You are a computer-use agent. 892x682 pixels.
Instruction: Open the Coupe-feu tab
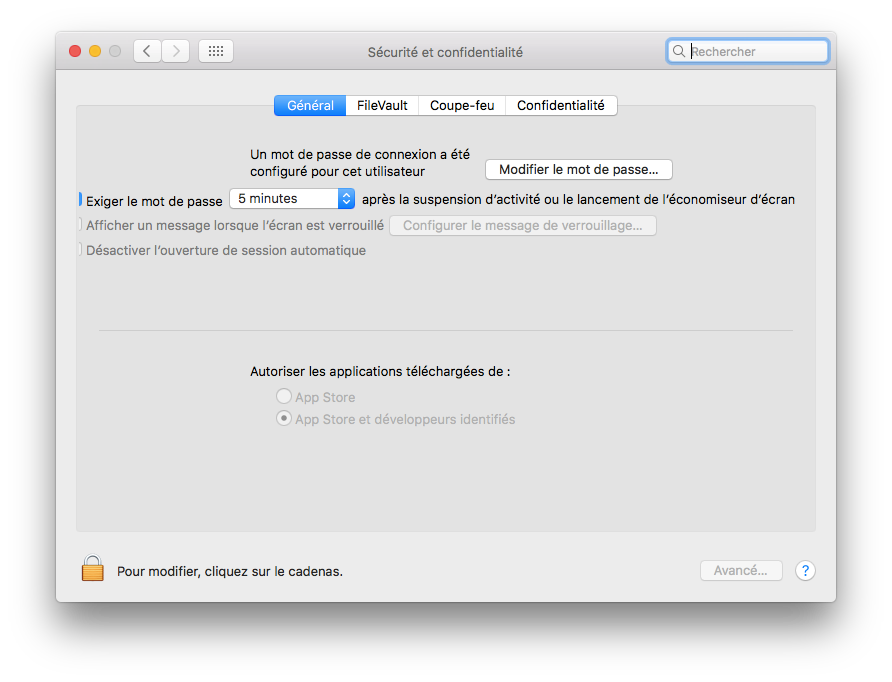462,105
